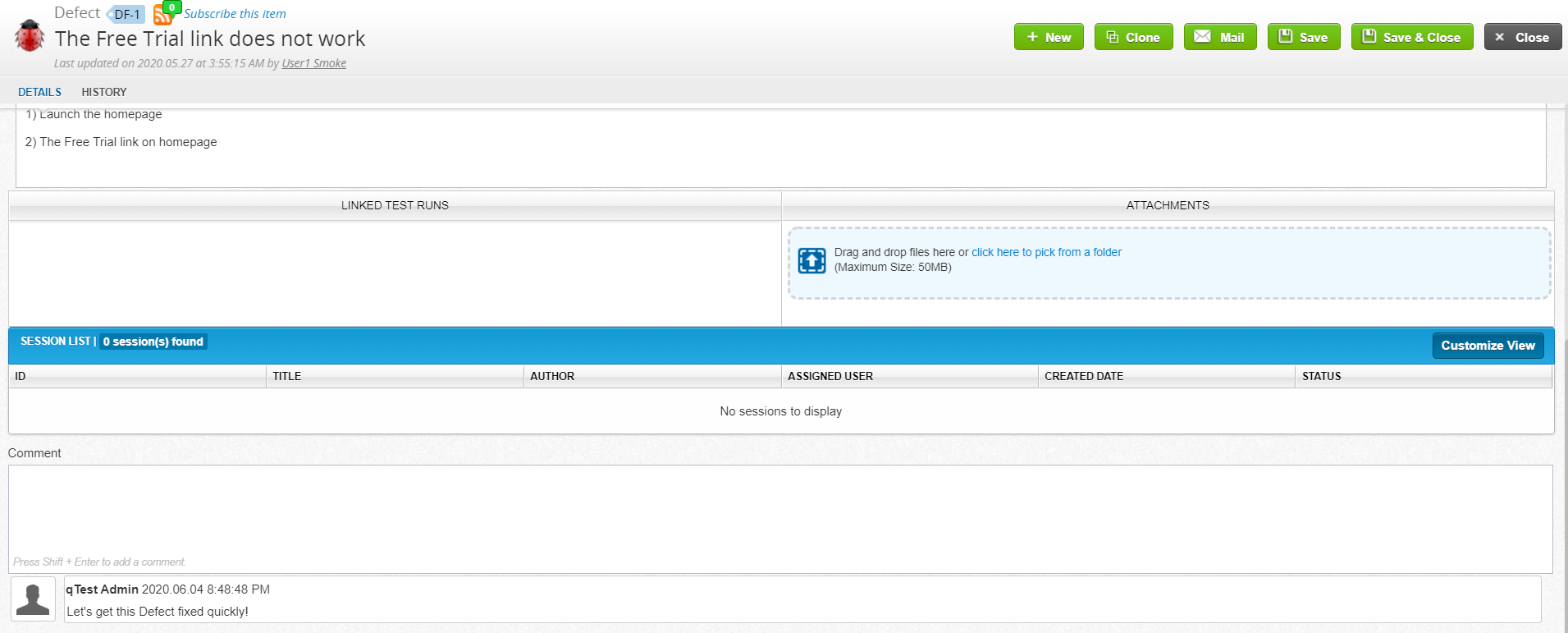
Task: Click the 'No sessions to display' message
Action: pyautogui.click(x=781, y=411)
